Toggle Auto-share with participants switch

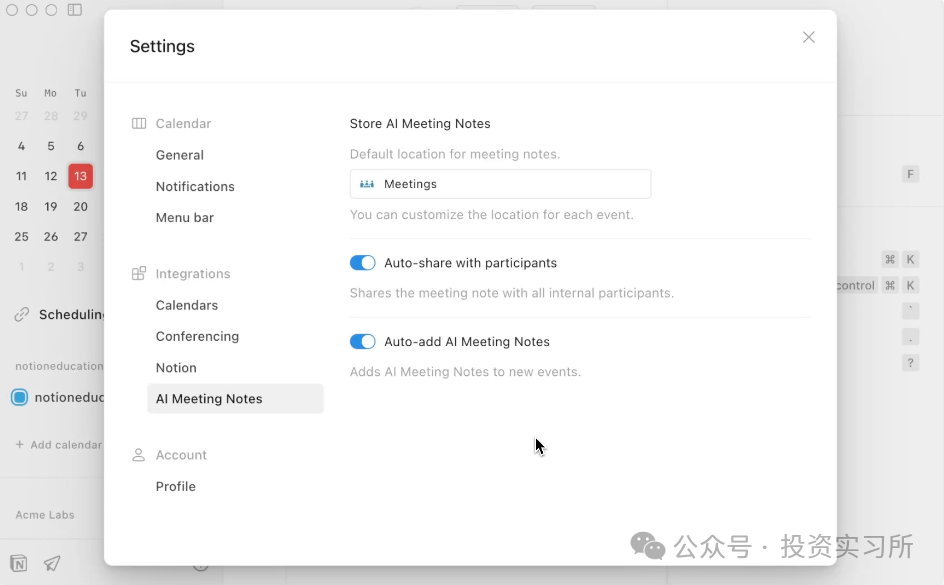pyautogui.click(x=362, y=263)
